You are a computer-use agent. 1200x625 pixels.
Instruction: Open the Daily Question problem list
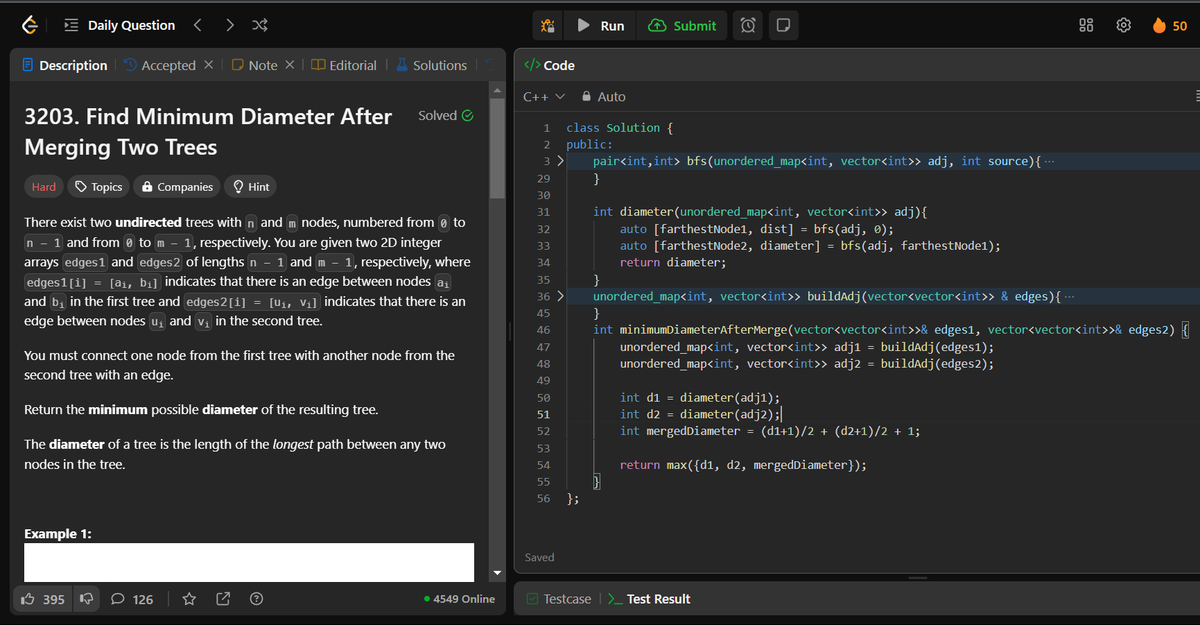pyautogui.click(x=119, y=26)
